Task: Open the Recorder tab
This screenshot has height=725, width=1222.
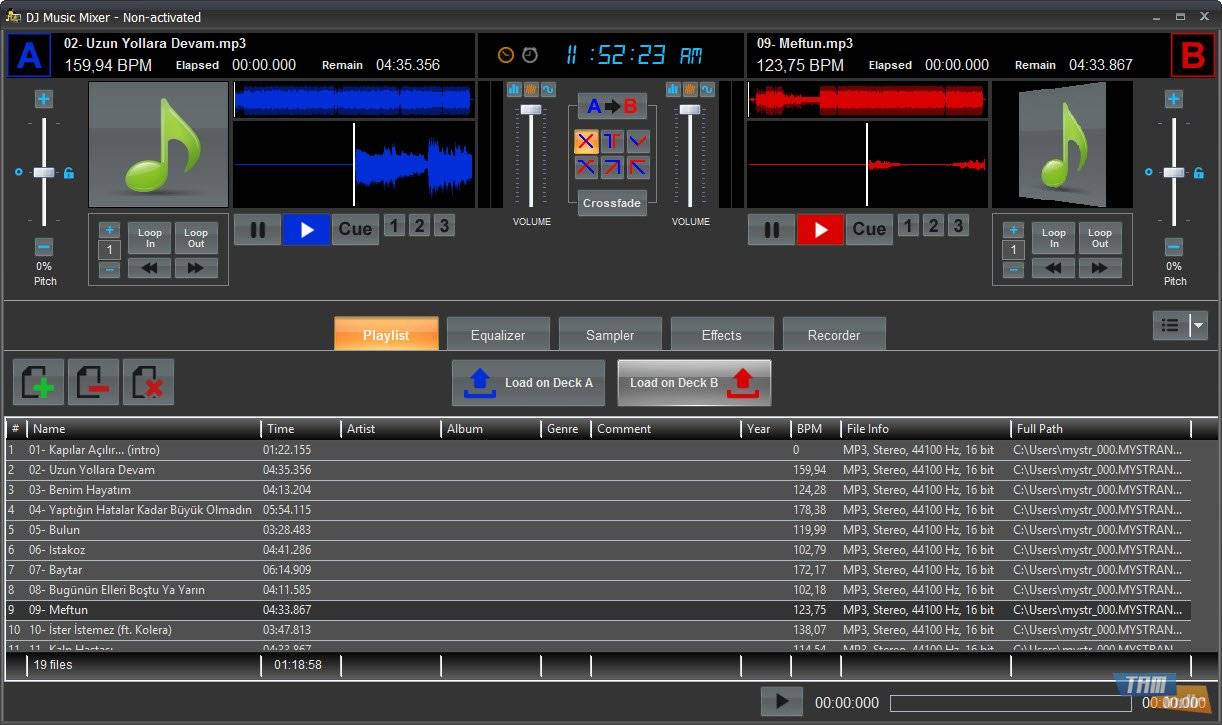Action: [x=834, y=335]
